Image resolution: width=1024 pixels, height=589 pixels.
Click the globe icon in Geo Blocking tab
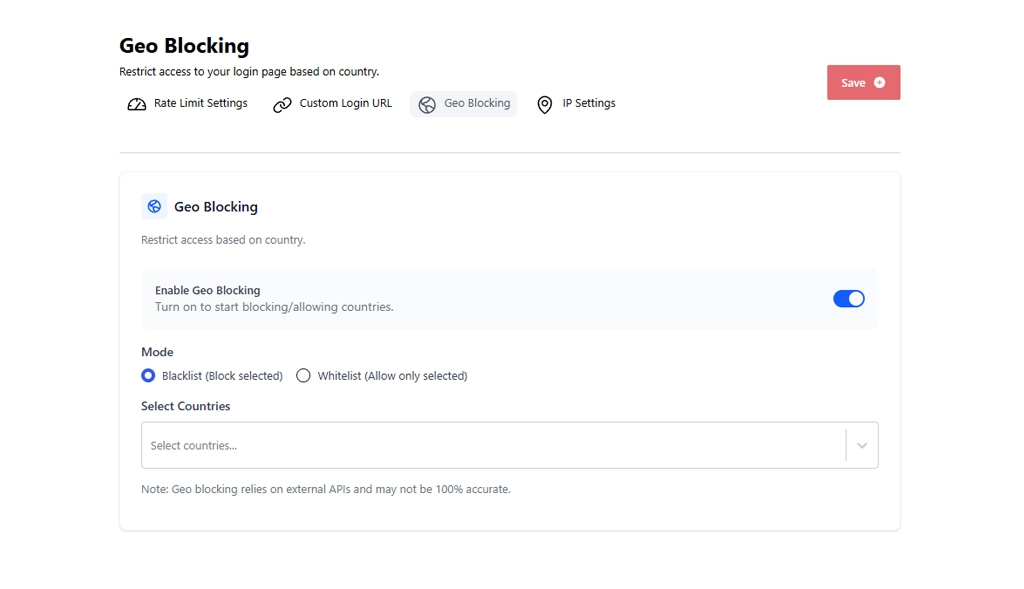[x=427, y=104]
